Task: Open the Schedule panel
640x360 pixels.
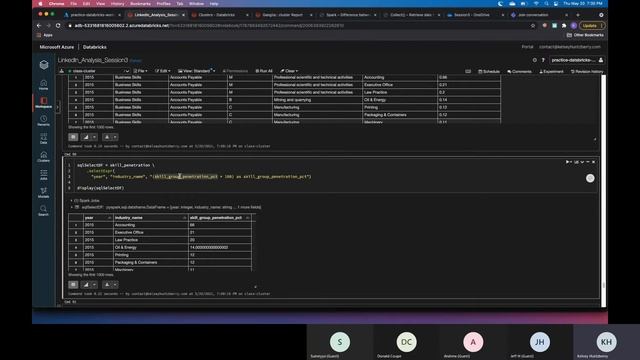Action: [489, 71]
